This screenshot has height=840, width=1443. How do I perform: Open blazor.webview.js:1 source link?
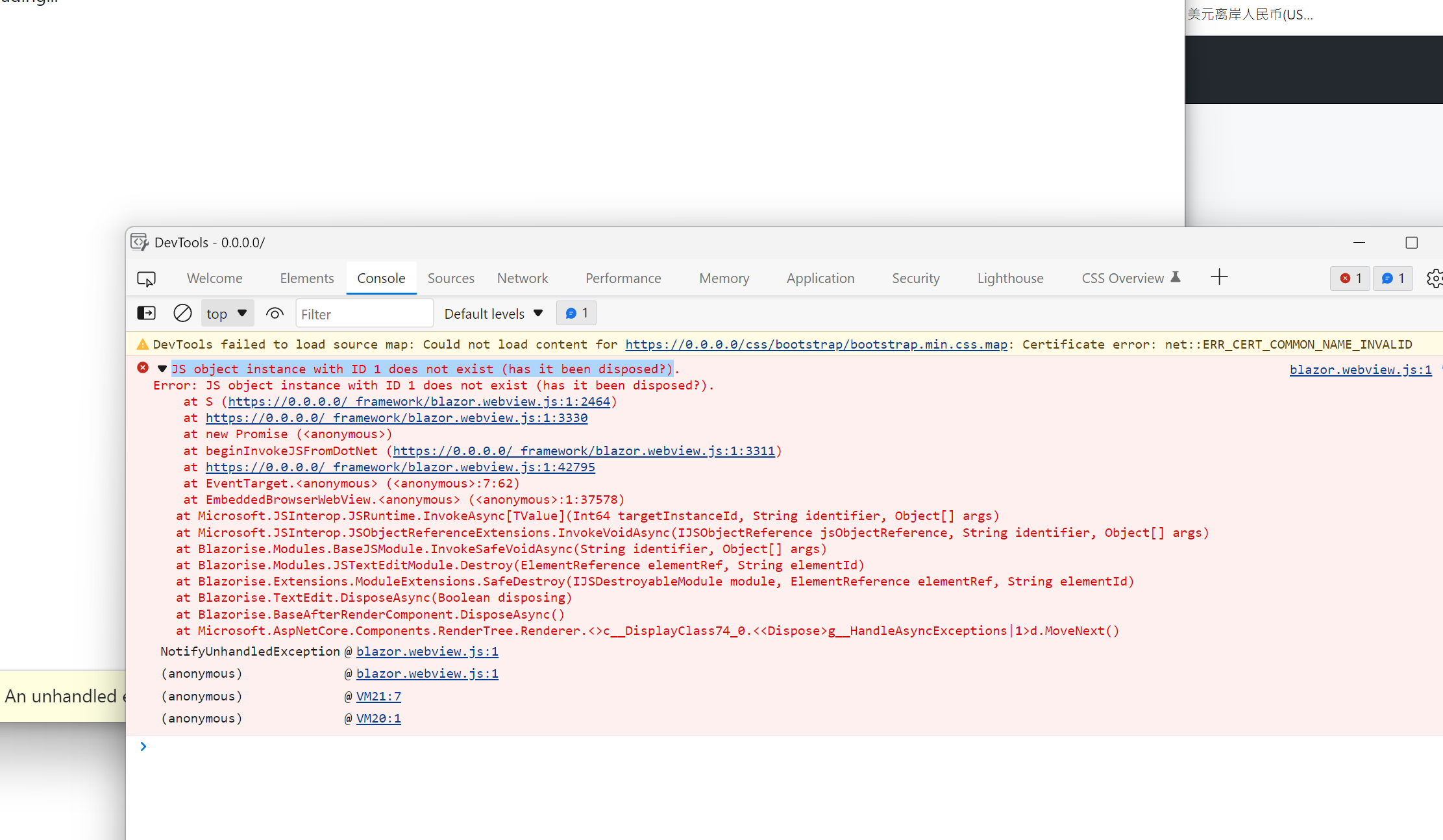[1360, 369]
